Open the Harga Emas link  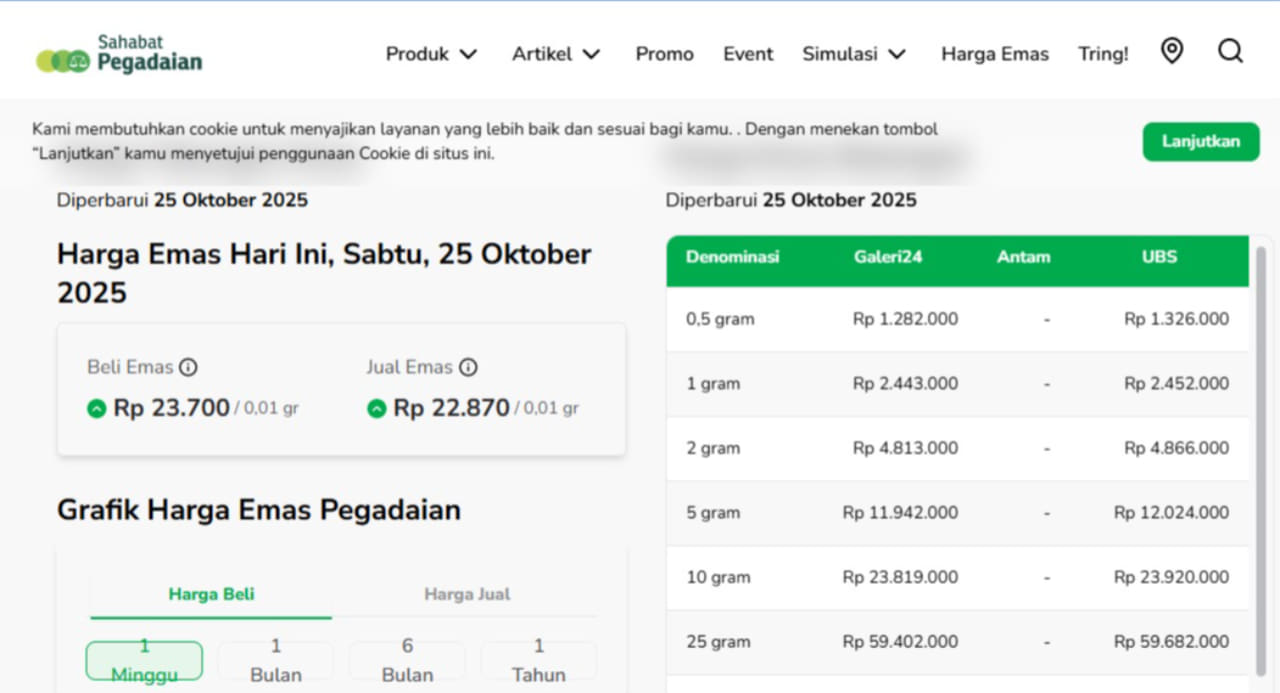coord(994,54)
